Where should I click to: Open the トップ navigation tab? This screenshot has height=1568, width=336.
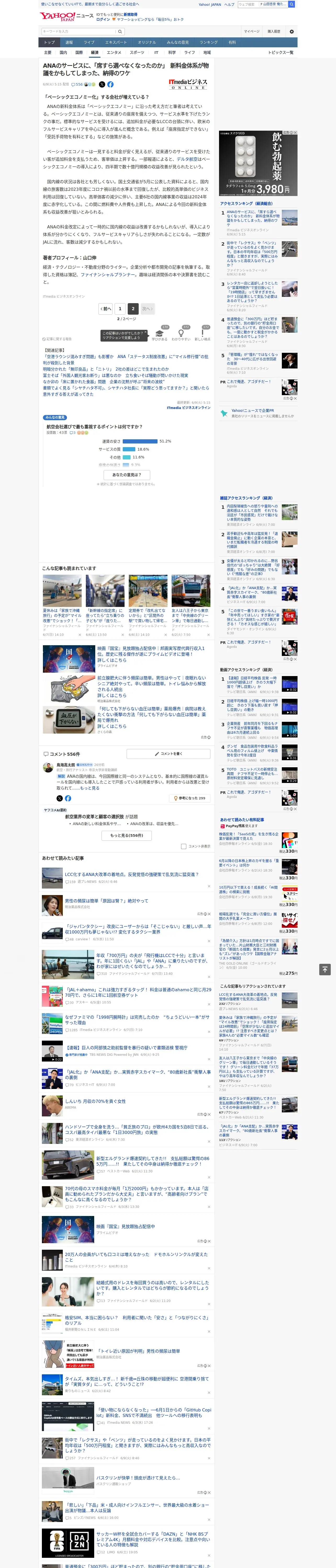click(x=49, y=43)
